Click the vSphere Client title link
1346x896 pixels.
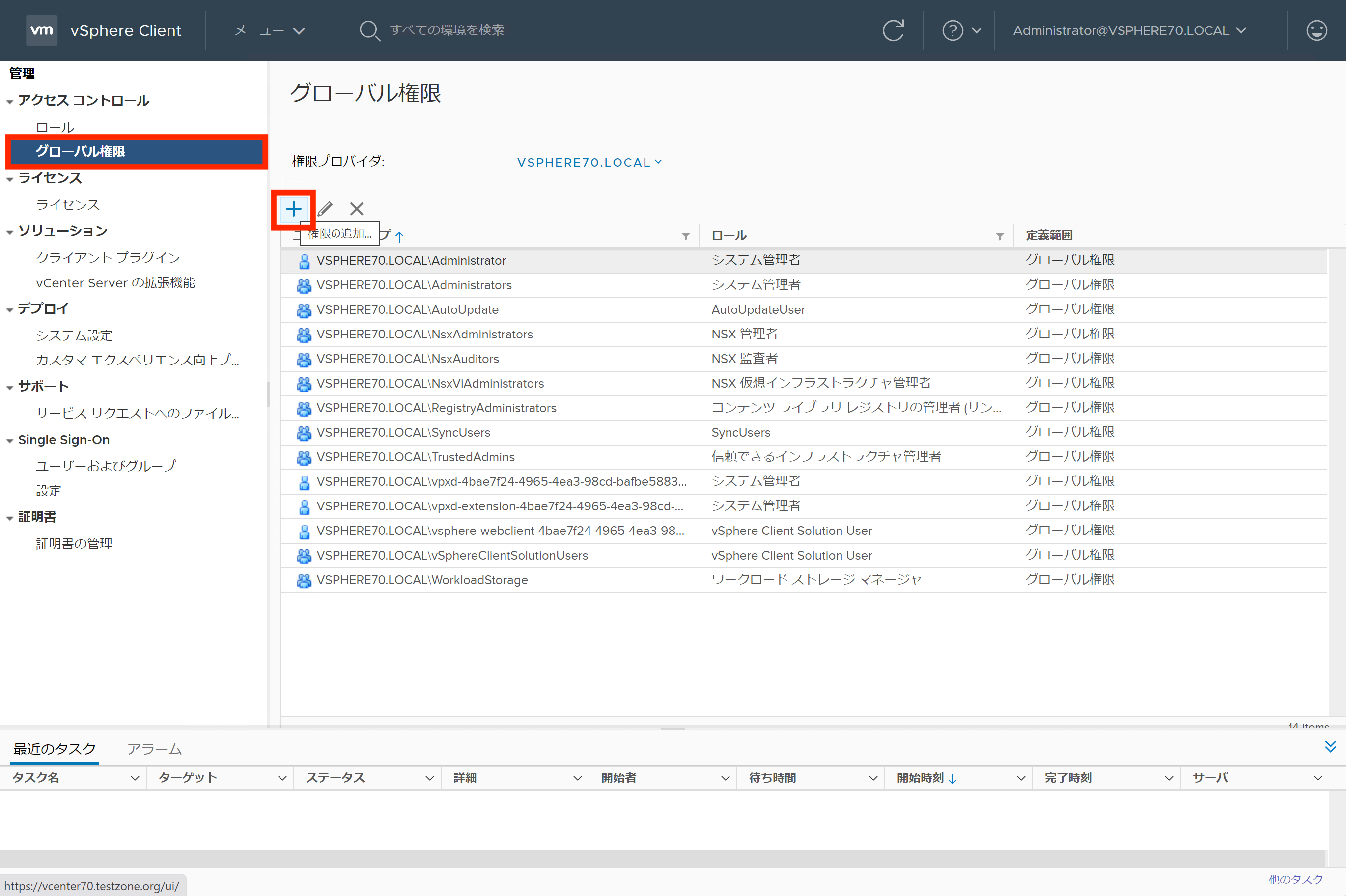click(x=126, y=30)
